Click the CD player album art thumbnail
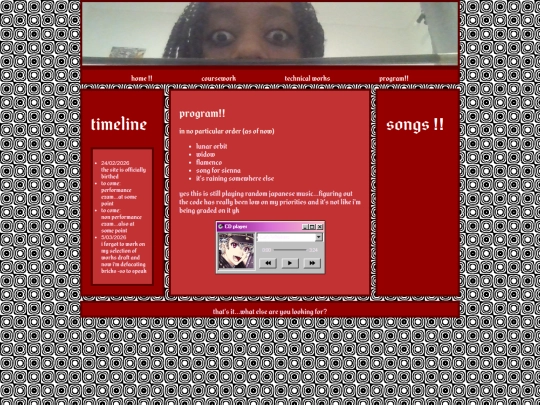Screen dimensions: 540x405 [236, 251]
